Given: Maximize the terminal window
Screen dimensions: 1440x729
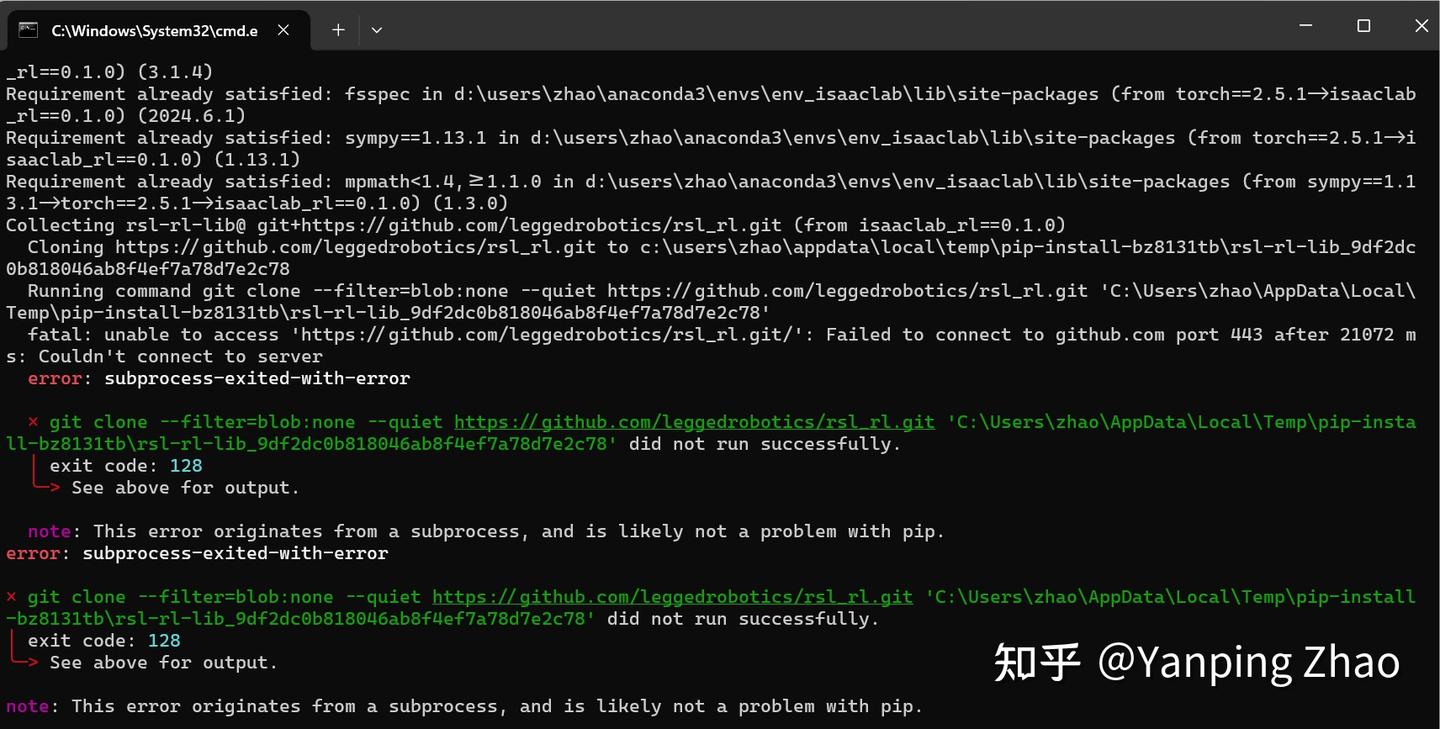Looking at the screenshot, I should coord(1363,26).
